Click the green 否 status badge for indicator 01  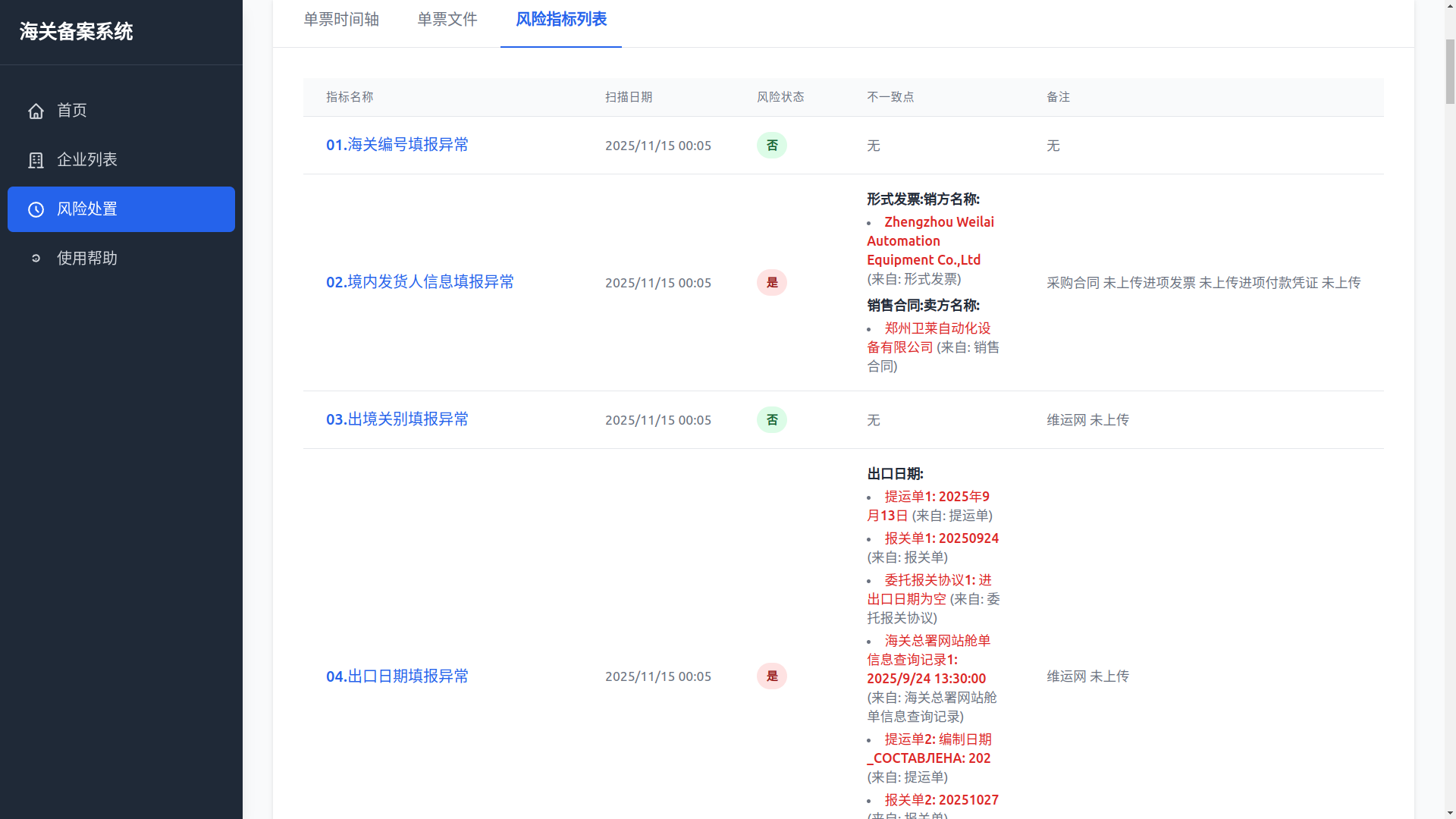pos(771,145)
